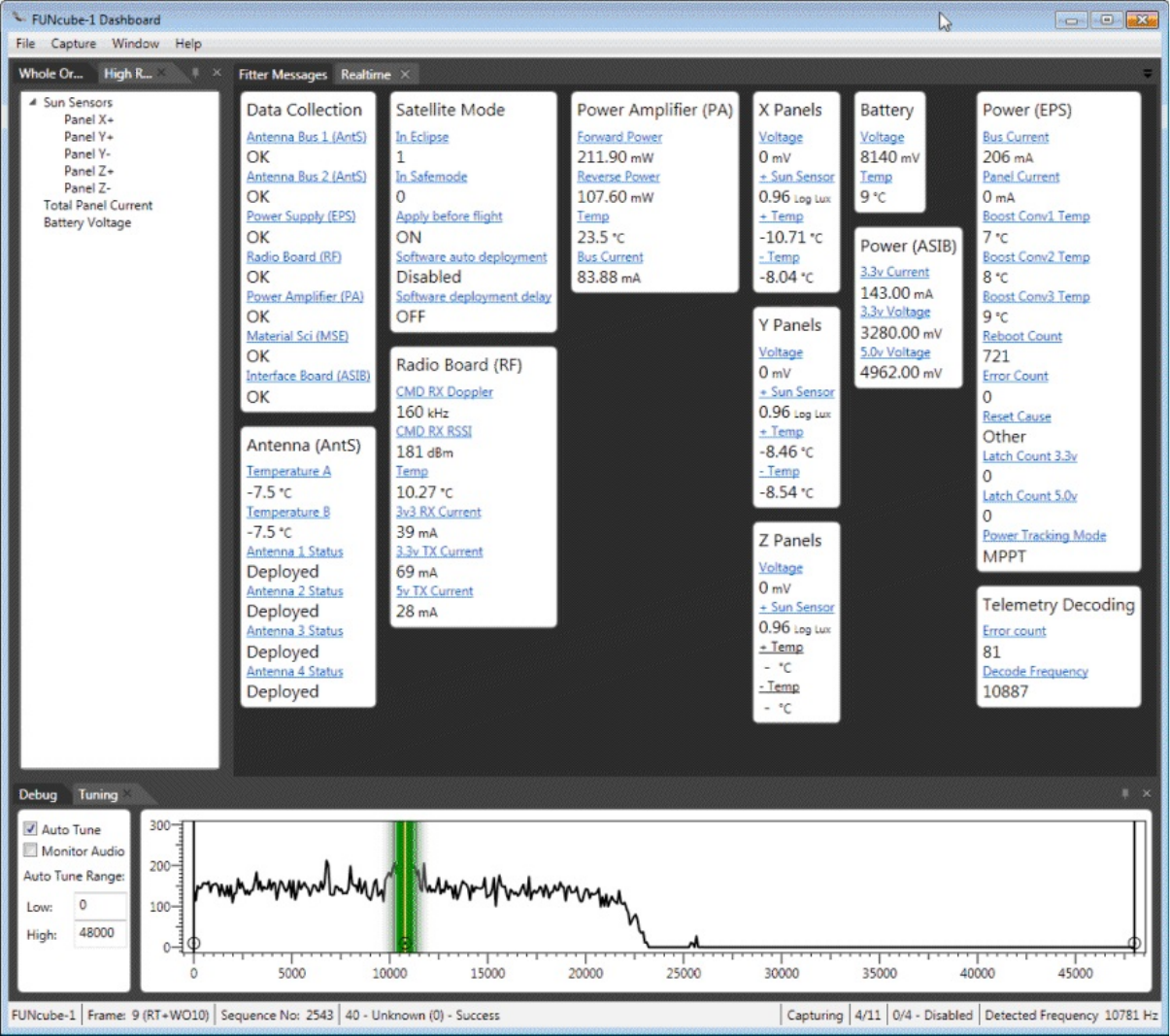The width and height of the screenshot is (1170, 1036).
Task: Open the Power Supply (EPS) link
Action: click(x=301, y=217)
